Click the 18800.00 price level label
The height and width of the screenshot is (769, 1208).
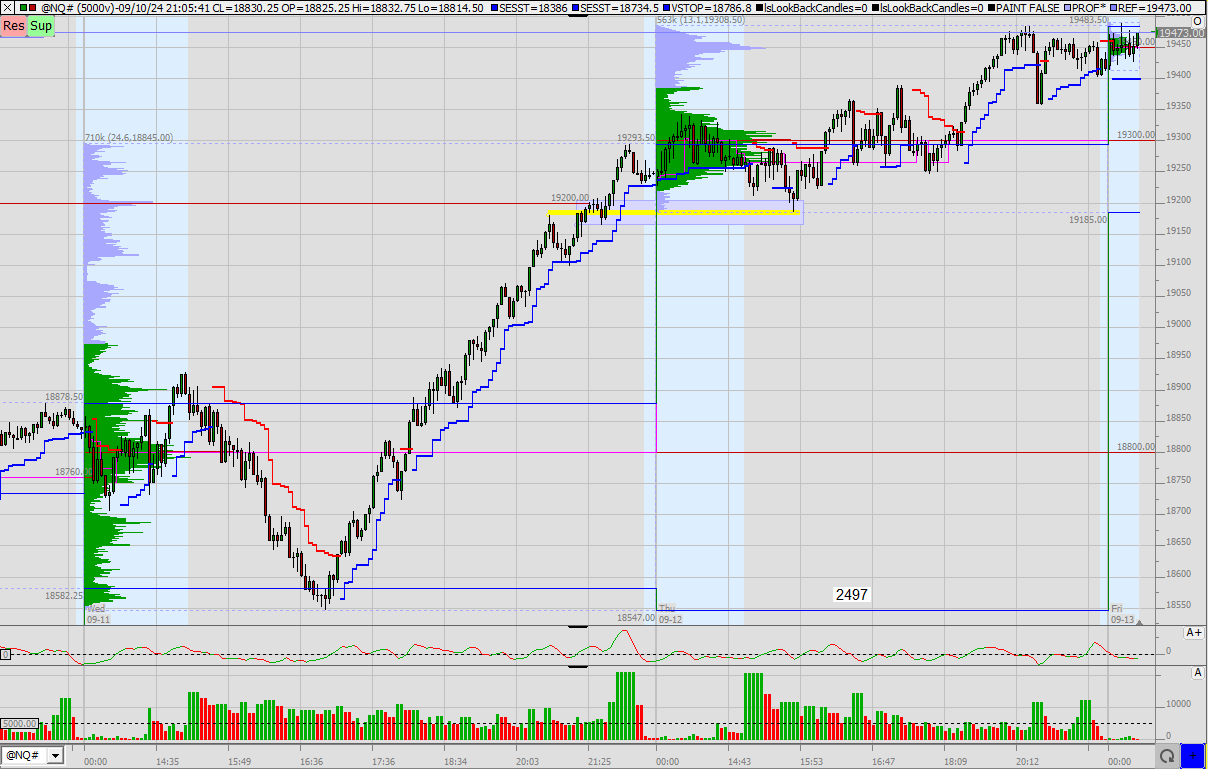point(1136,448)
